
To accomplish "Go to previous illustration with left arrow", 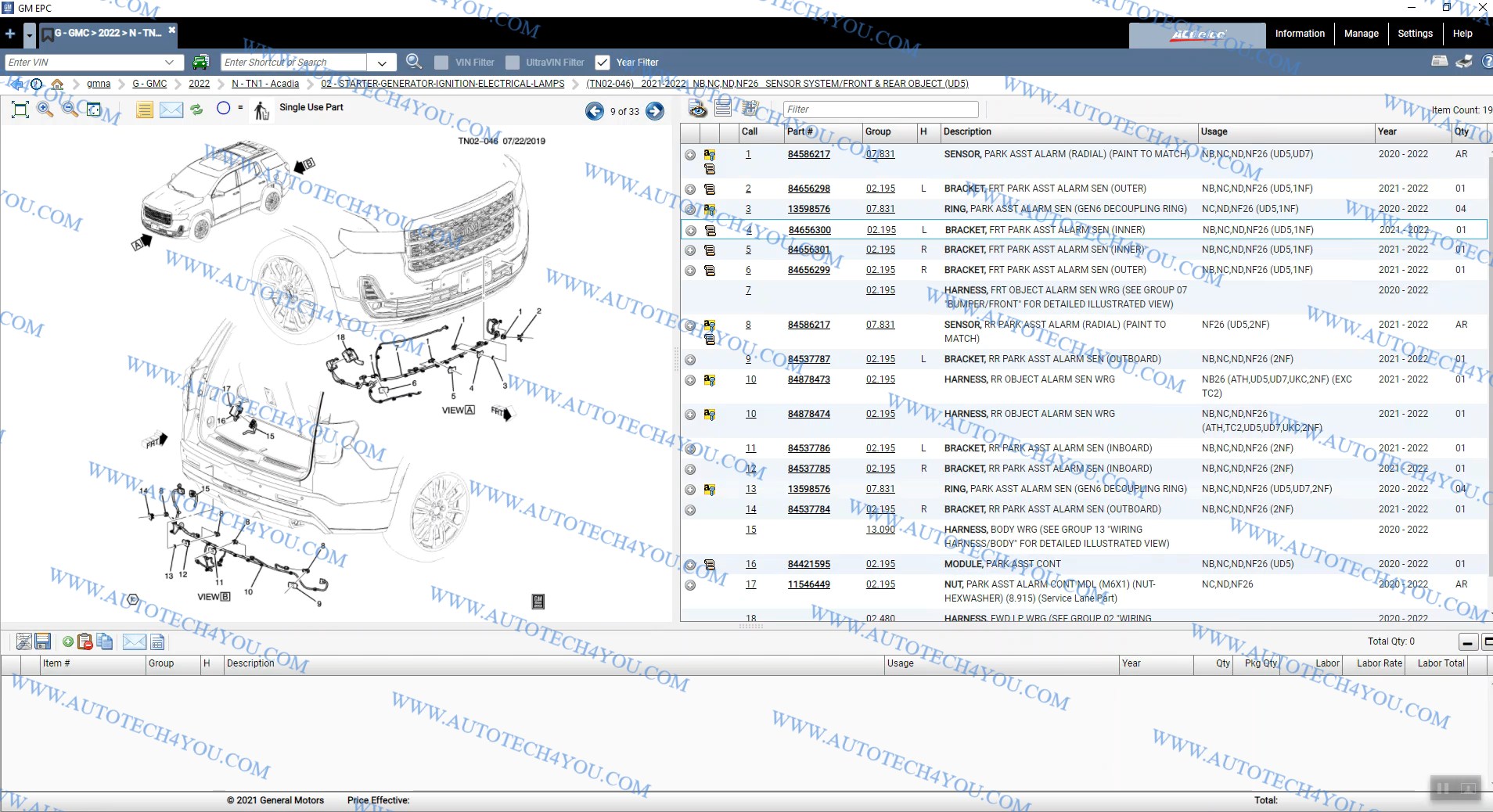I will (595, 111).
